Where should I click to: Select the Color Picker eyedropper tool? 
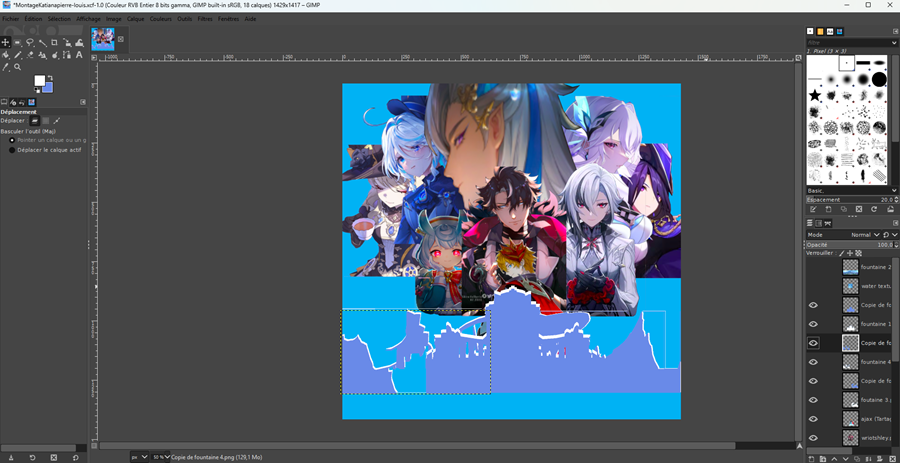click(x=5, y=67)
